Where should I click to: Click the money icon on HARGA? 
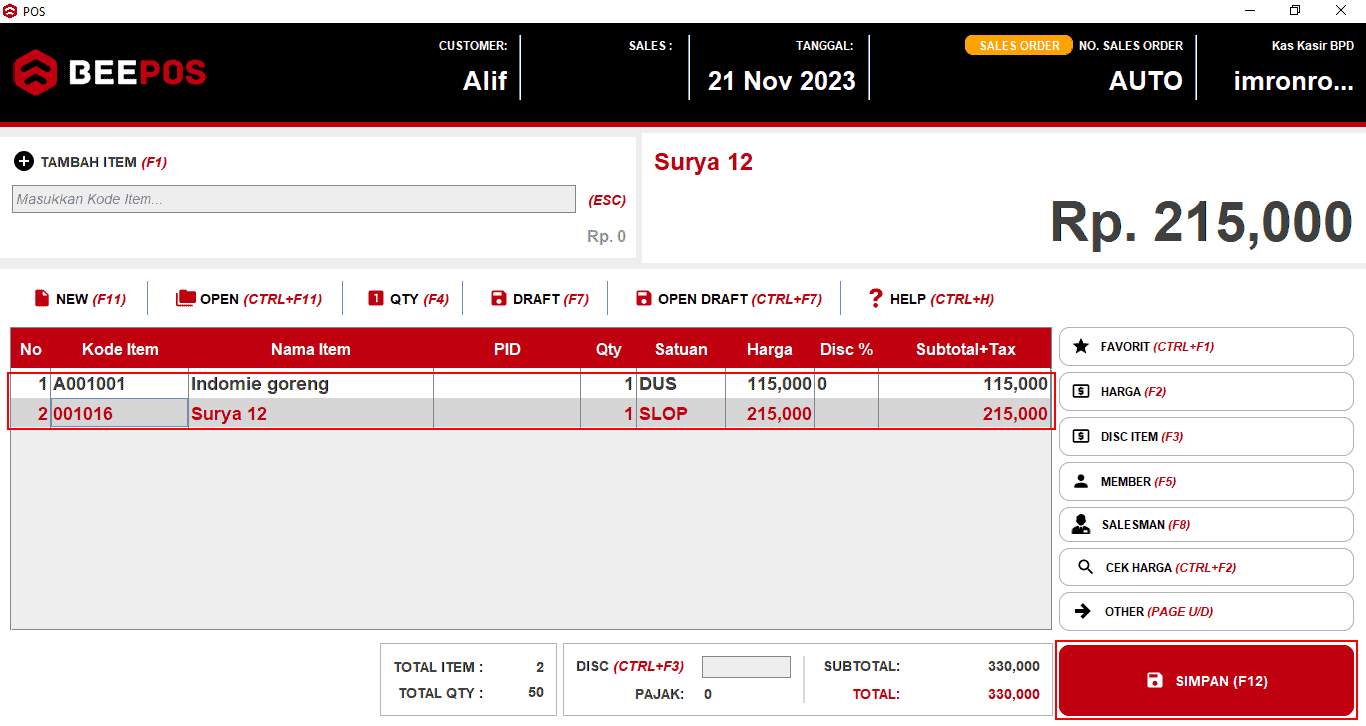[x=1081, y=391]
